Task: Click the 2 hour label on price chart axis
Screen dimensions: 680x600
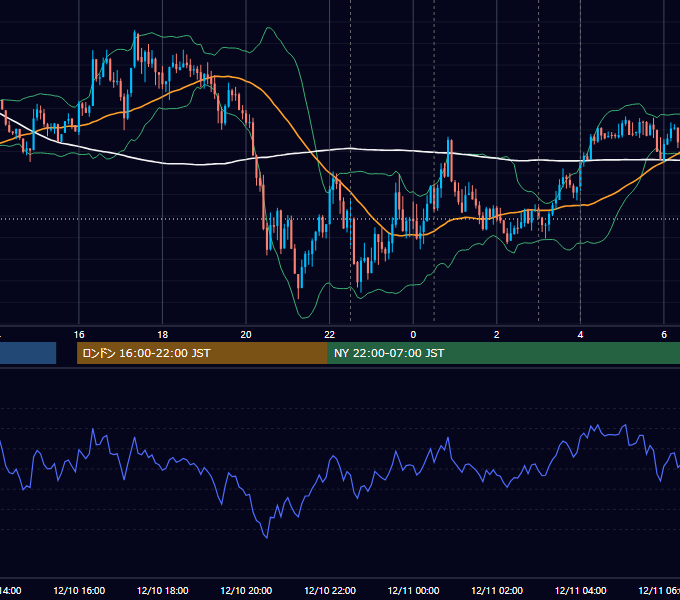Action: (x=497, y=335)
